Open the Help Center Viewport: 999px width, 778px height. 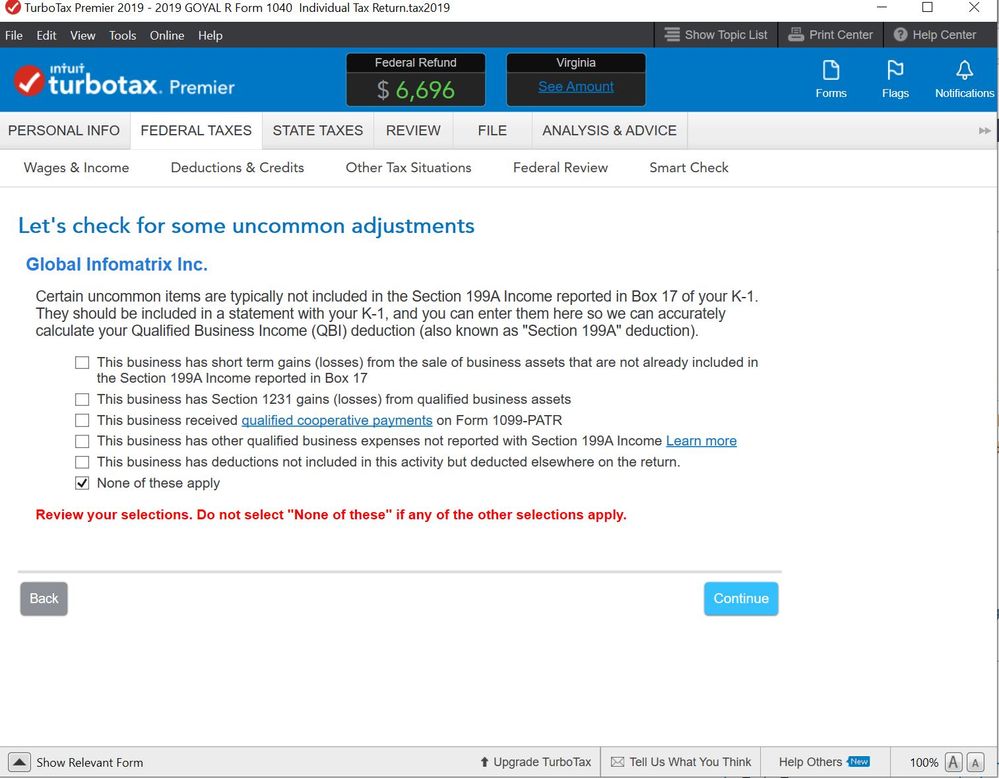click(x=935, y=35)
